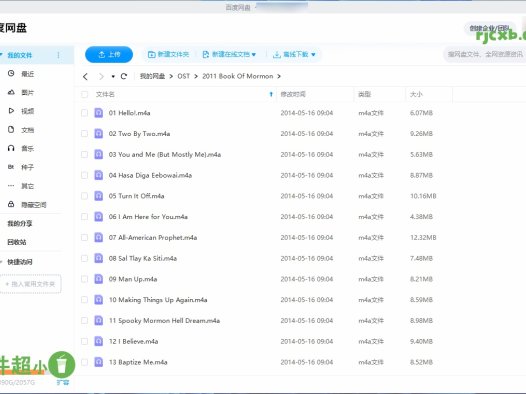Open the offline download dropdown

(294, 54)
